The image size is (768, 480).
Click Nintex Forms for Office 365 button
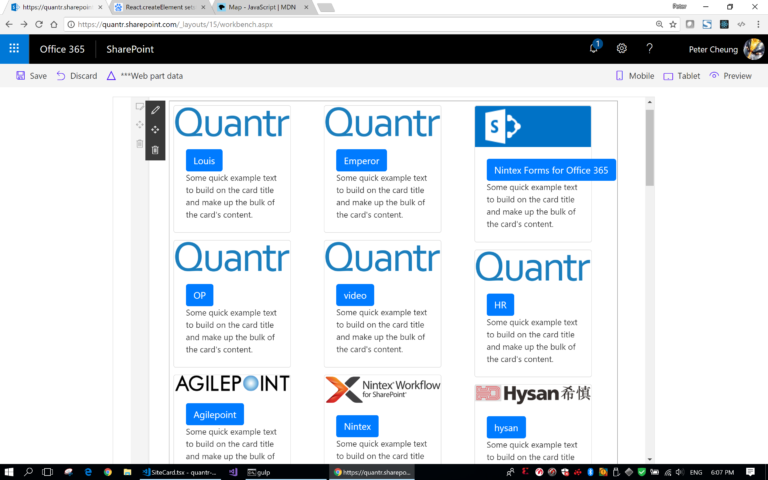point(551,170)
